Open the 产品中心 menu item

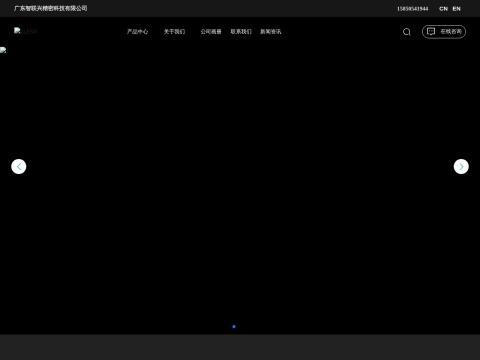pos(137,32)
